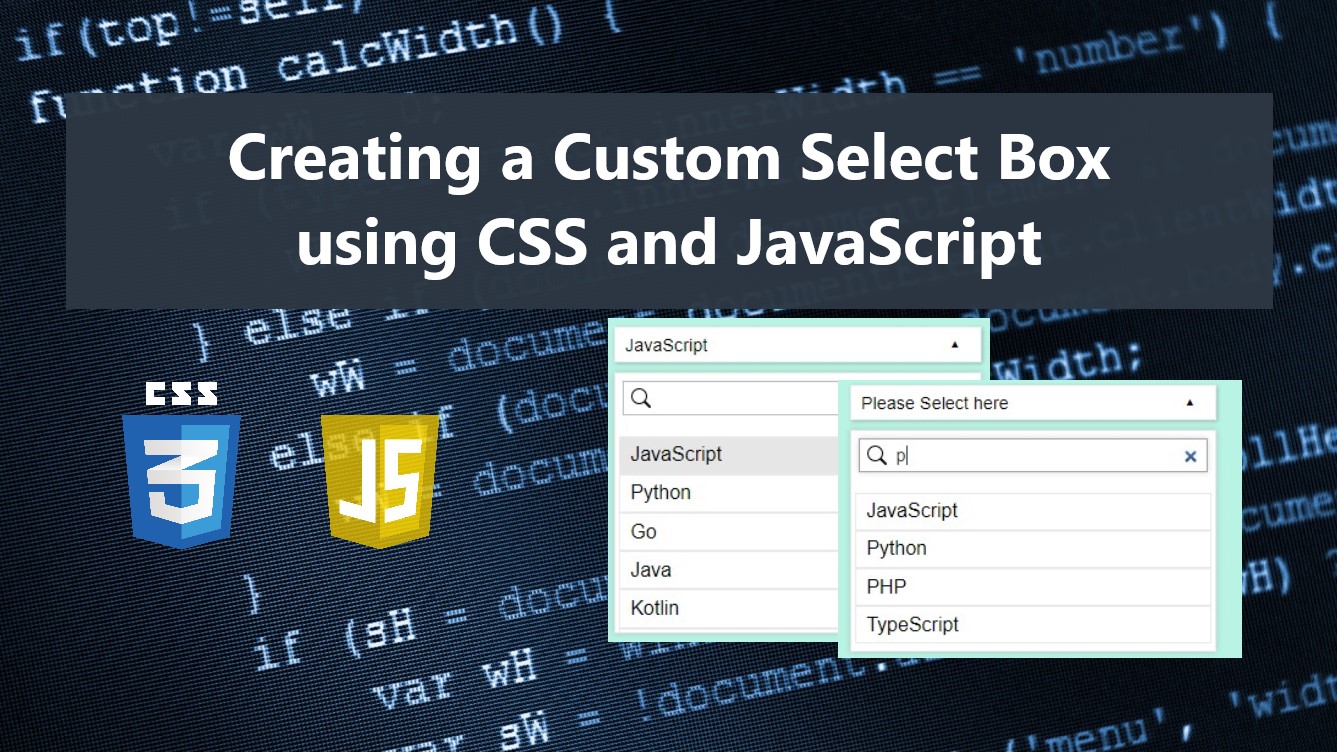Click the magnifier icon in the right search field
The height and width of the screenshot is (752, 1337).
click(875, 455)
